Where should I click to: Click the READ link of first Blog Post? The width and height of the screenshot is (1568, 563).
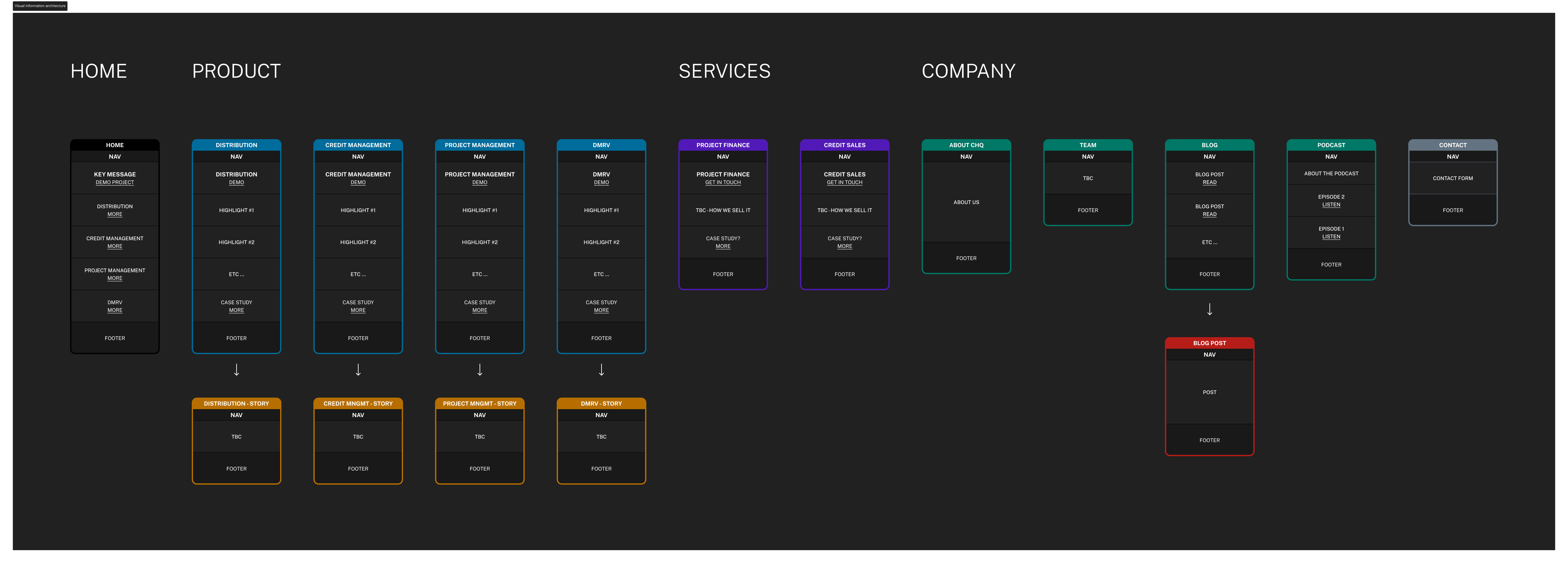point(1209,182)
